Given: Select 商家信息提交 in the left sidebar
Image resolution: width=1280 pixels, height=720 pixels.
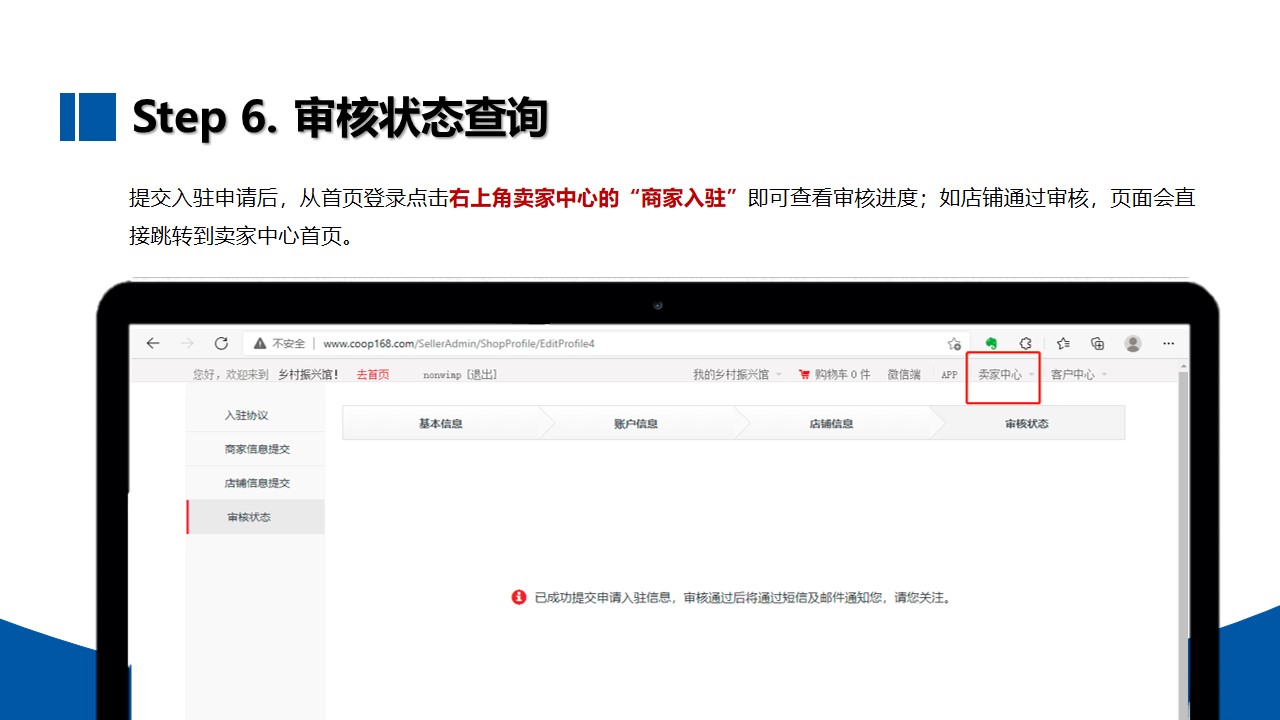Looking at the screenshot, I should [257, 449].
